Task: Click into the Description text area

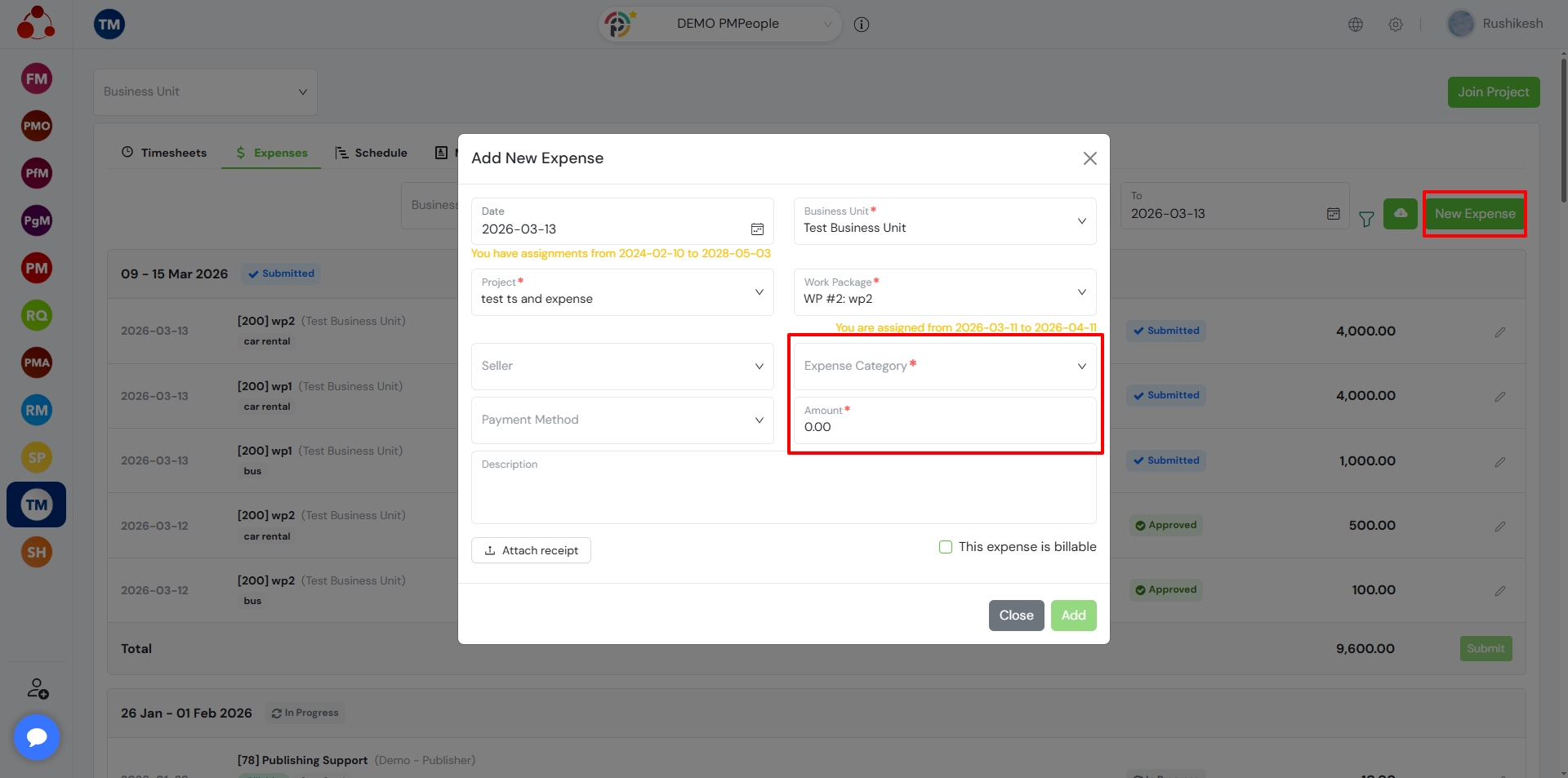Action: coord(783,494)
